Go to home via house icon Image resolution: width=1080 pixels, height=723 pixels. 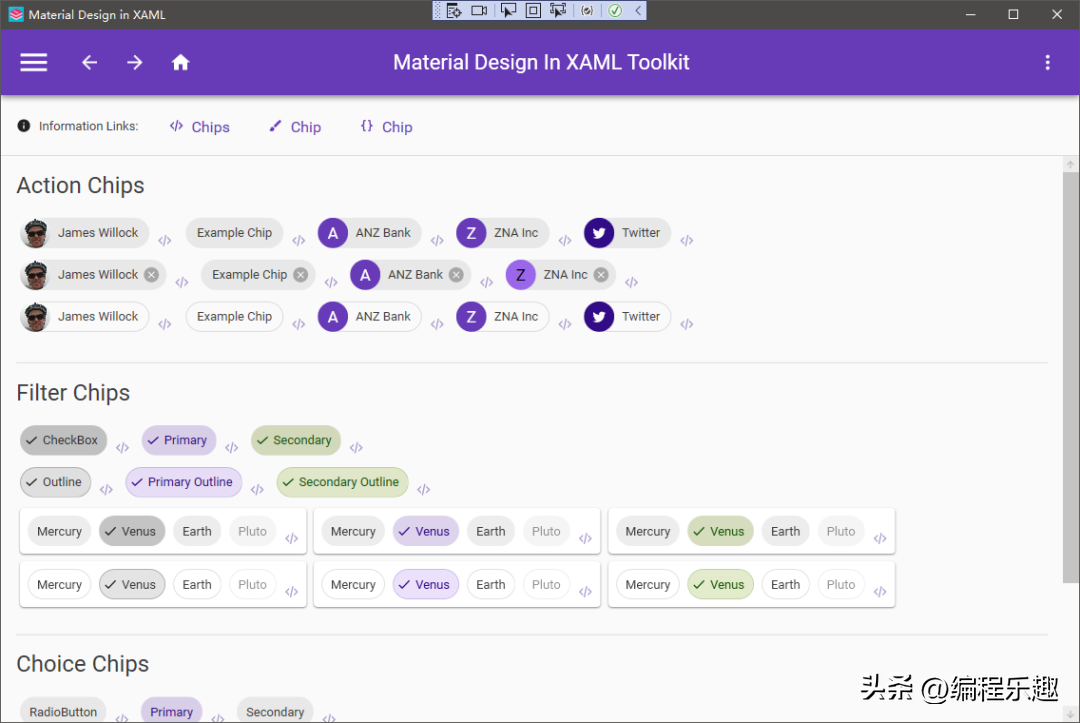point(180,62)
